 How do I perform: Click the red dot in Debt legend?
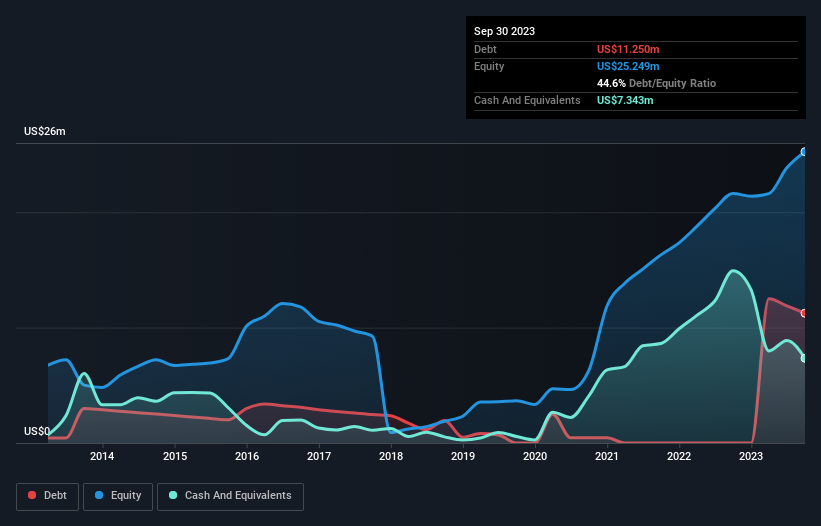click(x=33, y=496)
